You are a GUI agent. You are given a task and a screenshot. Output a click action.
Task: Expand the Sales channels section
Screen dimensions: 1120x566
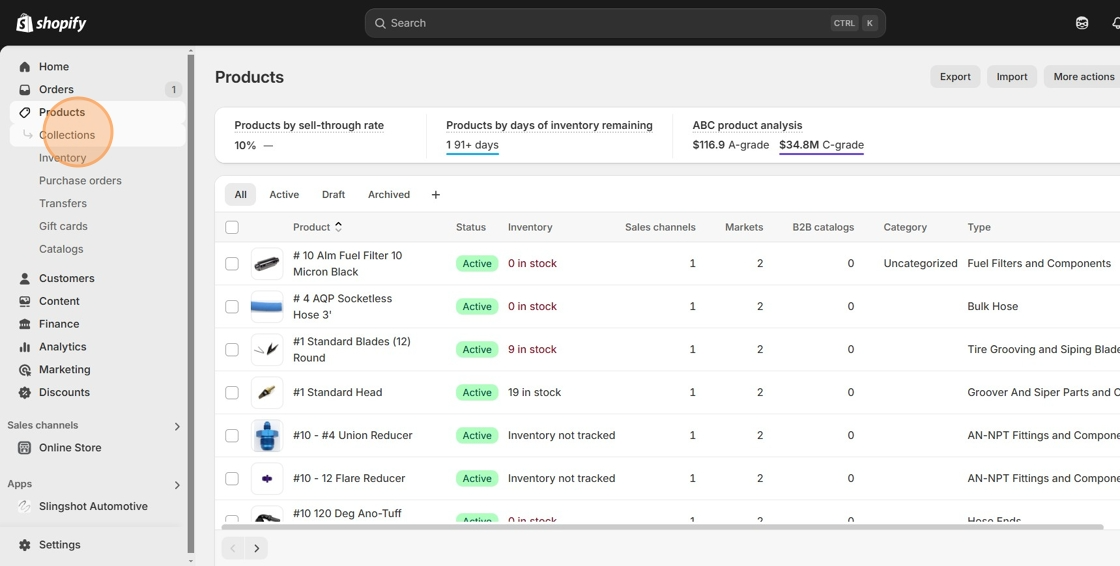coord(177,426)
